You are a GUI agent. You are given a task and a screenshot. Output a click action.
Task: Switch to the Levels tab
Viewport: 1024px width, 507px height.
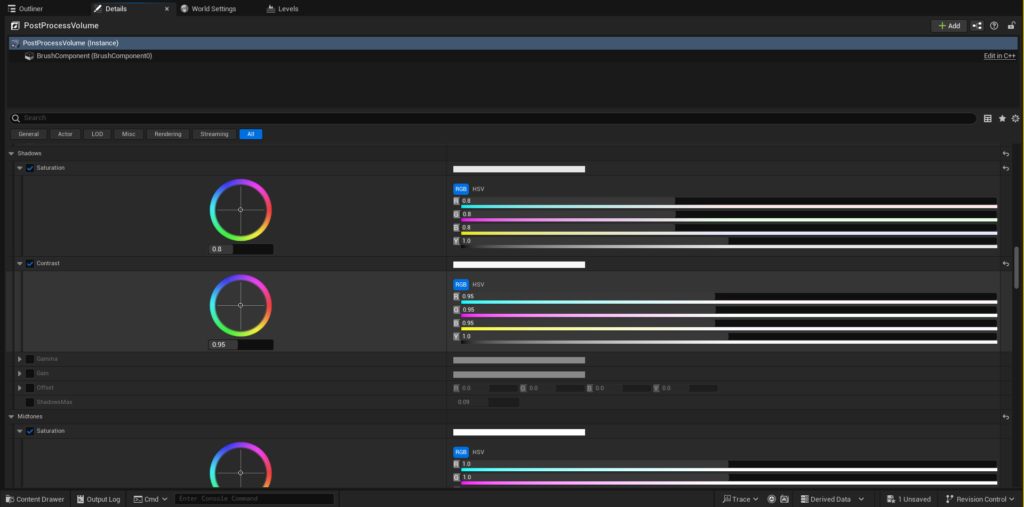point(283,8)
